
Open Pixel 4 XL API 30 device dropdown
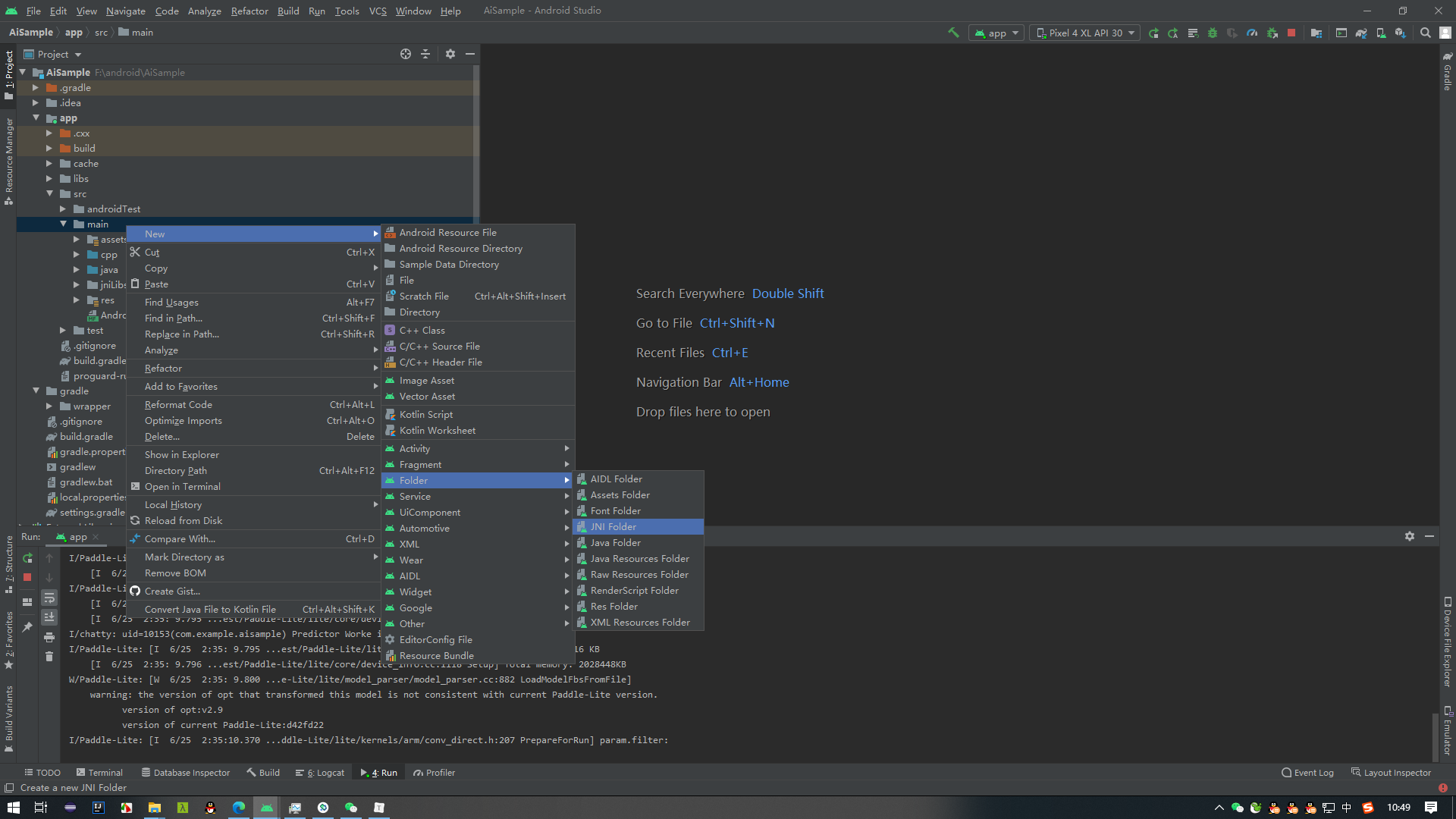pyautogui.click(x=1084, y=33)
